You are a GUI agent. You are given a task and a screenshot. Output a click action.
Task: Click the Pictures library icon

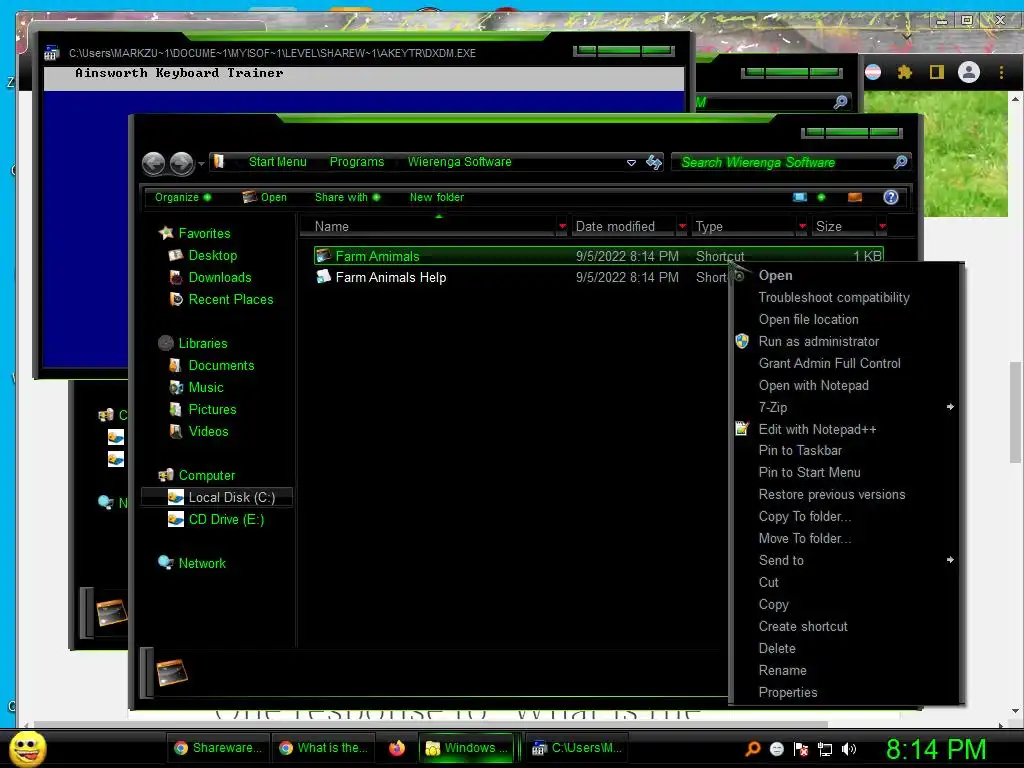click(176, 409)
